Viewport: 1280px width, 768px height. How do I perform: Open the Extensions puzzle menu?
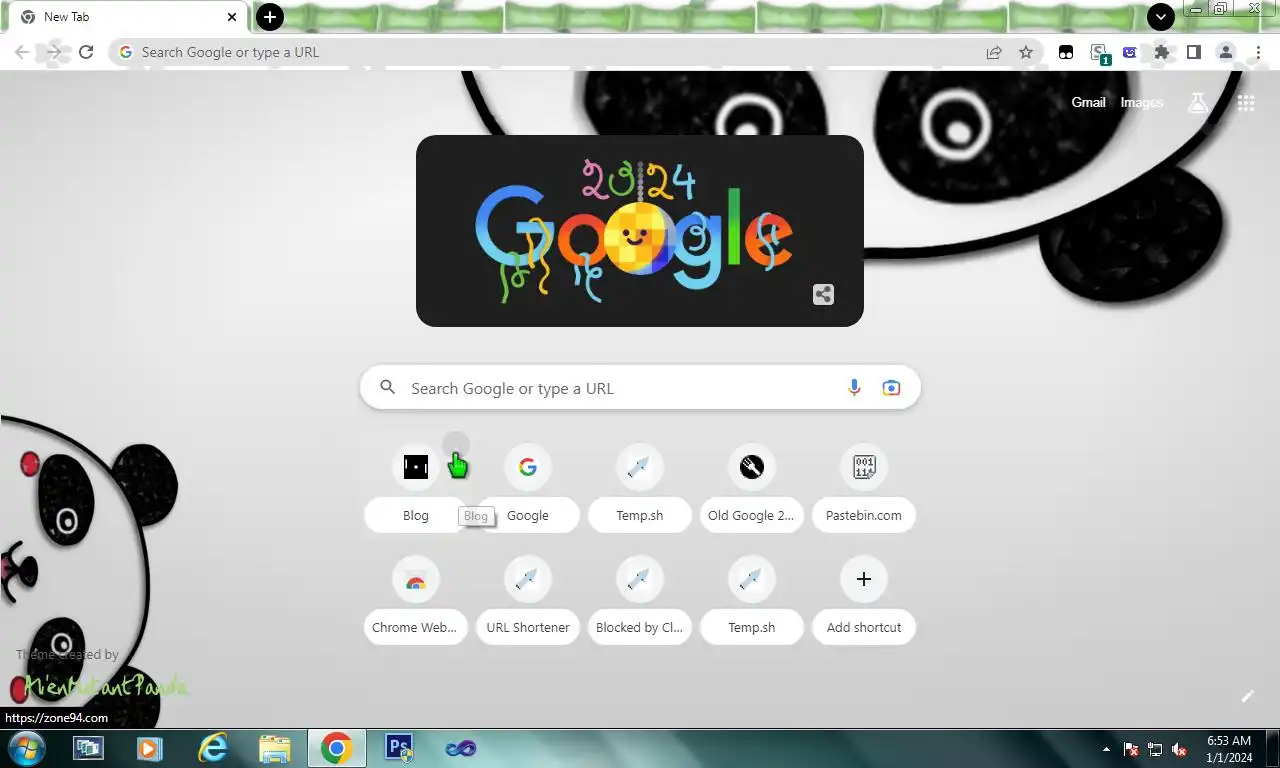(1161, 52)
